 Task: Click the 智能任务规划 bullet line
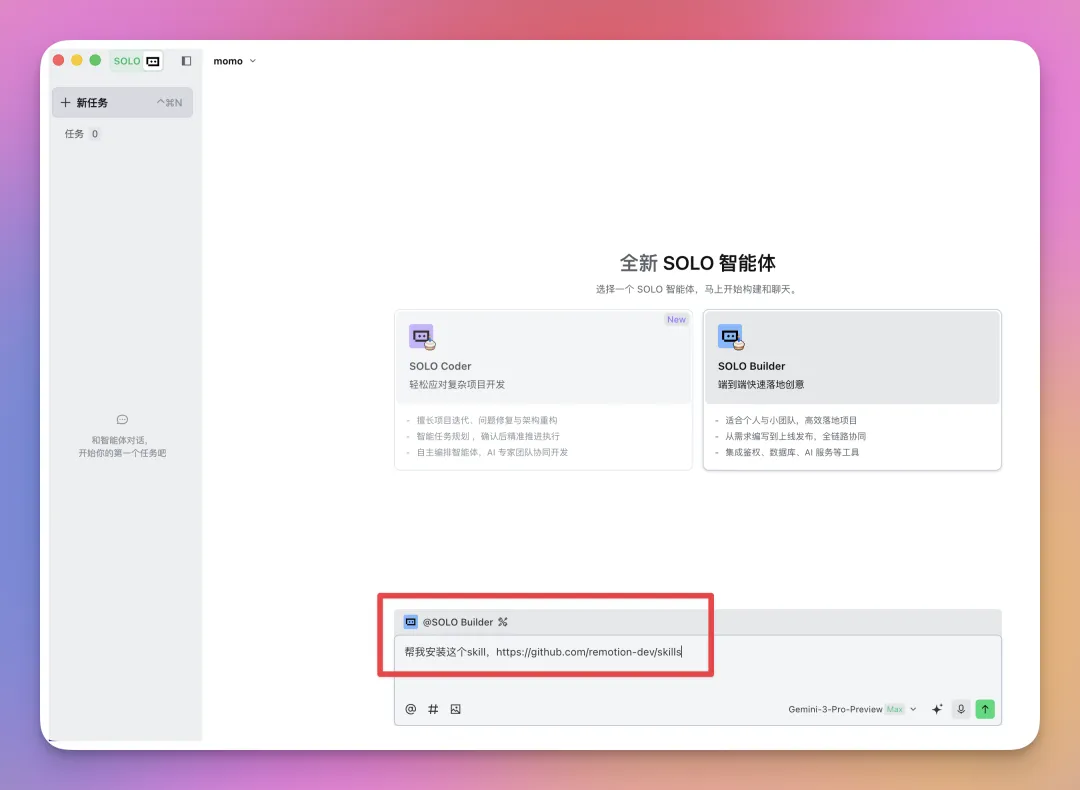pos(488,436)
